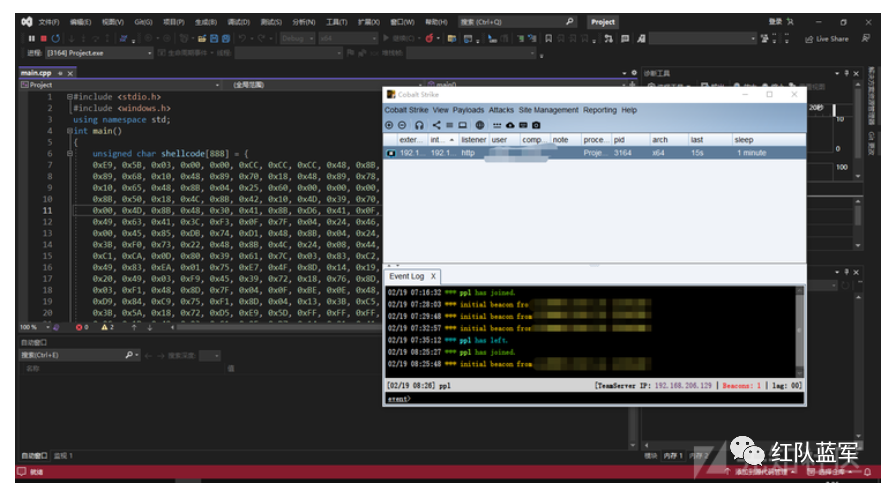Open the 文件(F) menu in Visual Studio
The image size is (888, 492).
coord(49,22)
